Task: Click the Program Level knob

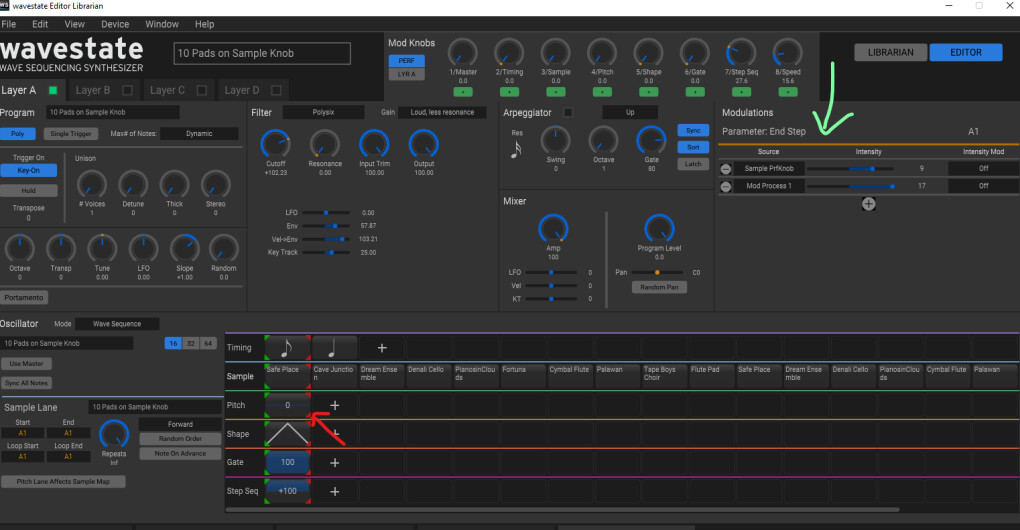Action: click(659, 228)
